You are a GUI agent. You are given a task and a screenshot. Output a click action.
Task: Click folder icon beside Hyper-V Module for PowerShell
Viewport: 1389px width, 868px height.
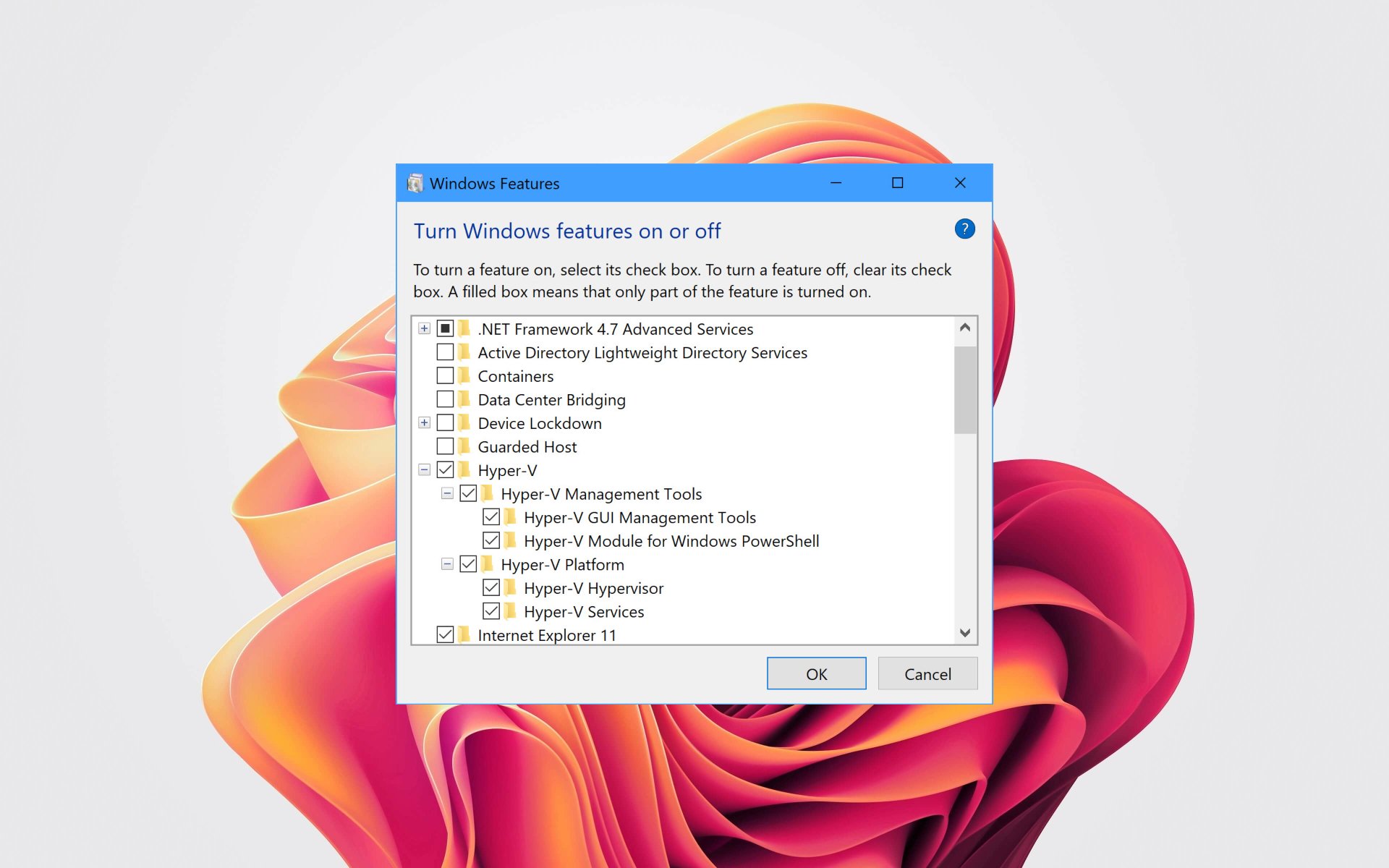(x=511, y=541)
